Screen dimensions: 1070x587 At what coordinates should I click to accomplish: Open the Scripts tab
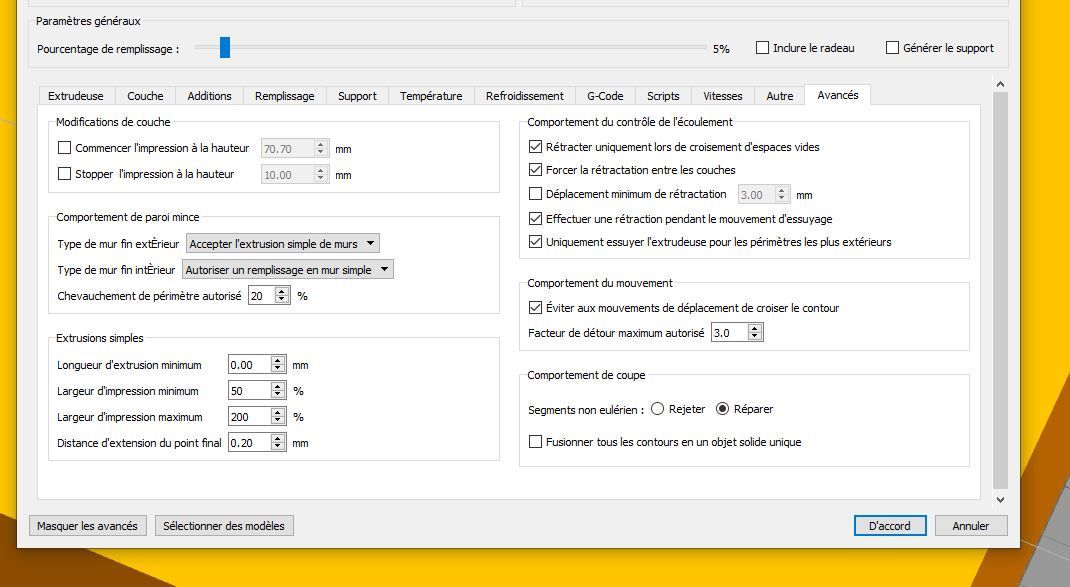(x=663, y=96)
